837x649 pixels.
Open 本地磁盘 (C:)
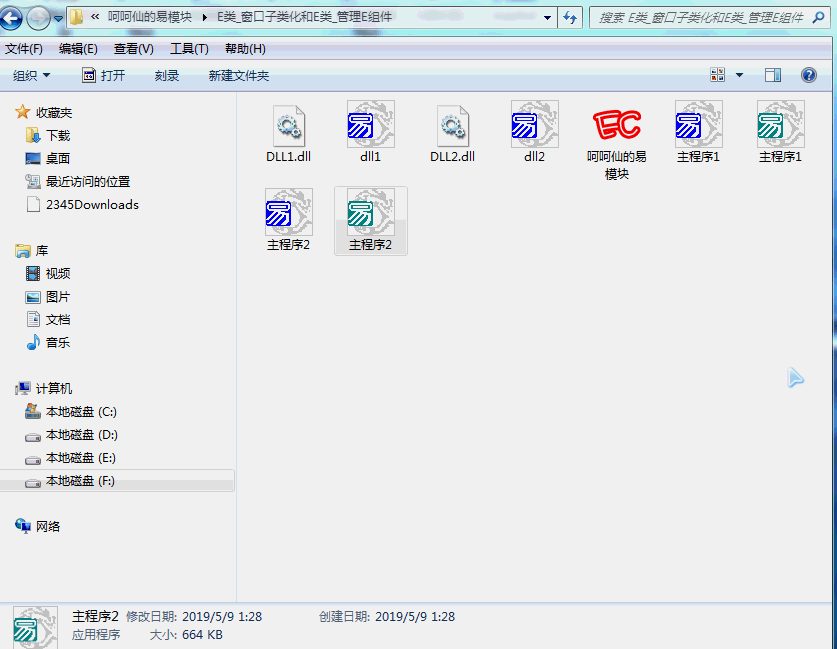tap(81, 412)
